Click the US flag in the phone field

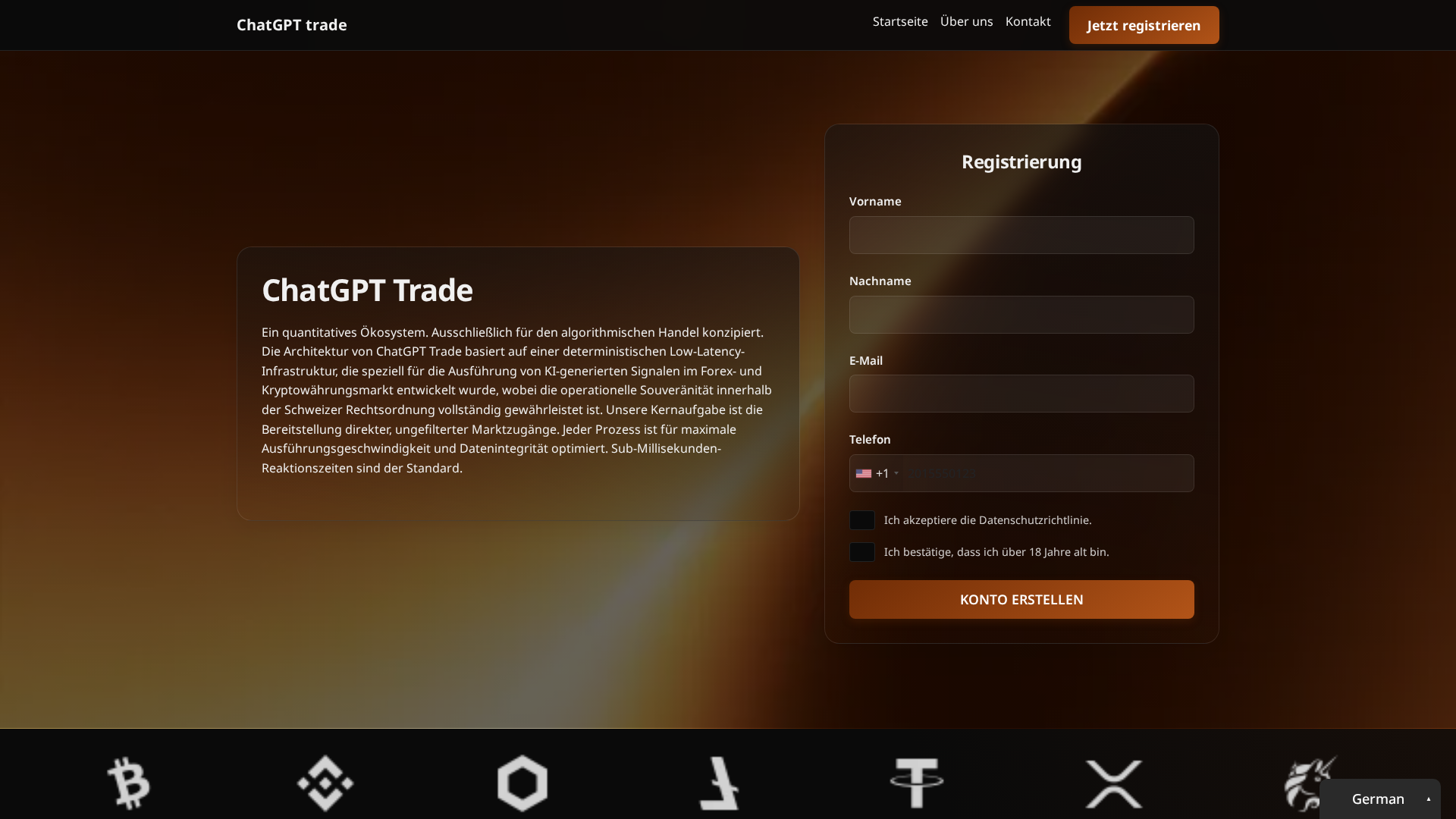[x=864, y=473]
